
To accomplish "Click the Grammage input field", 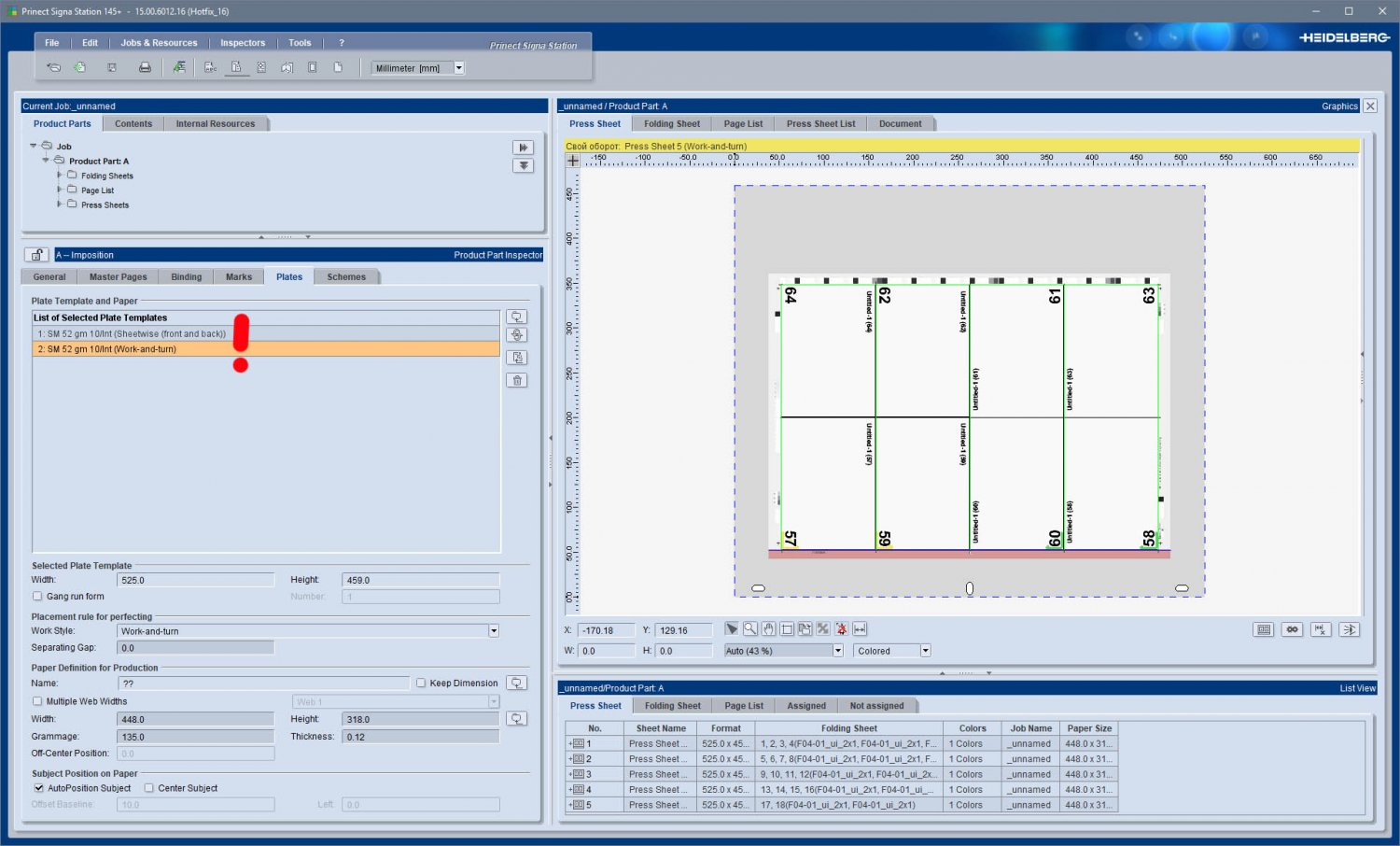I will click(195, 737).
